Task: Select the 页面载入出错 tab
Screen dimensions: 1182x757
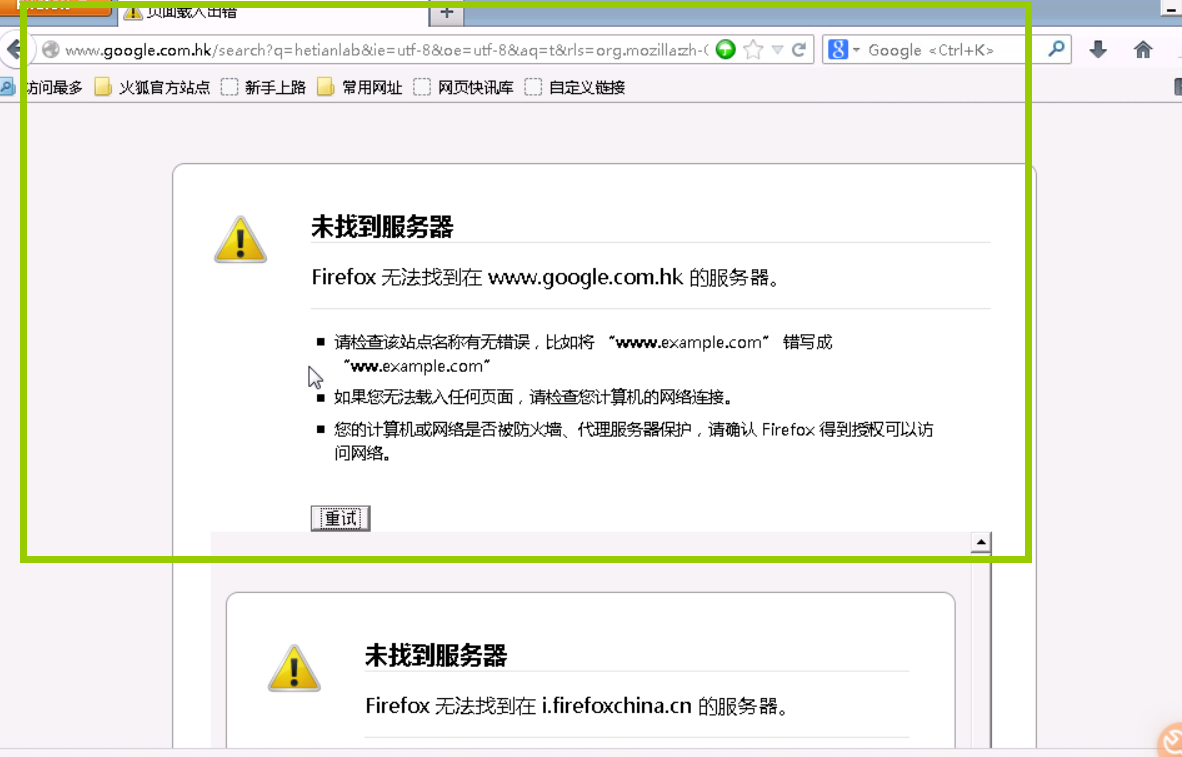Action: point(273,12)
